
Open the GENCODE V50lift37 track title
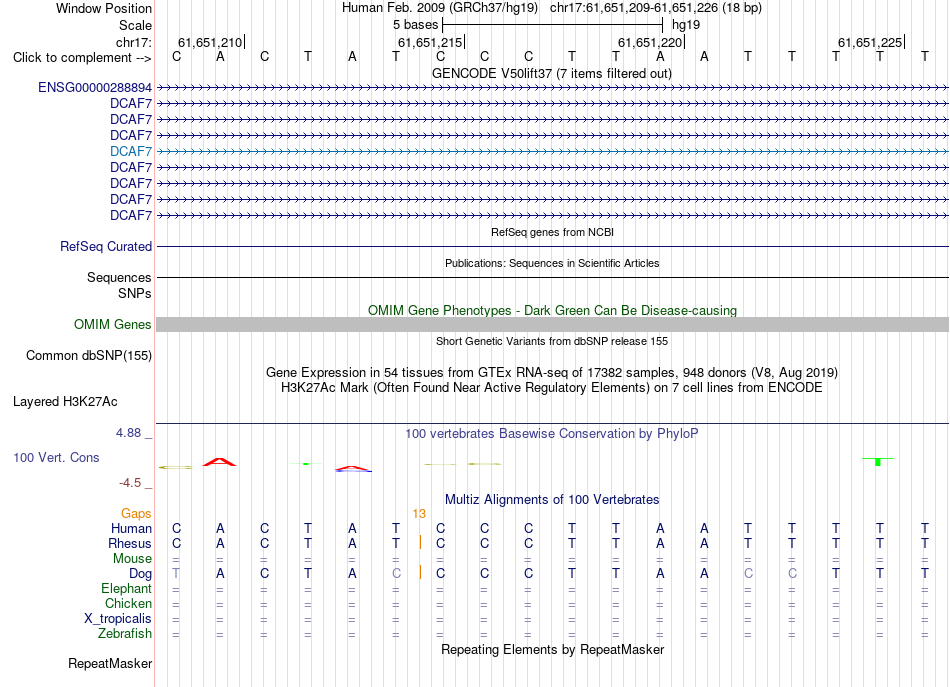[551, 73]
